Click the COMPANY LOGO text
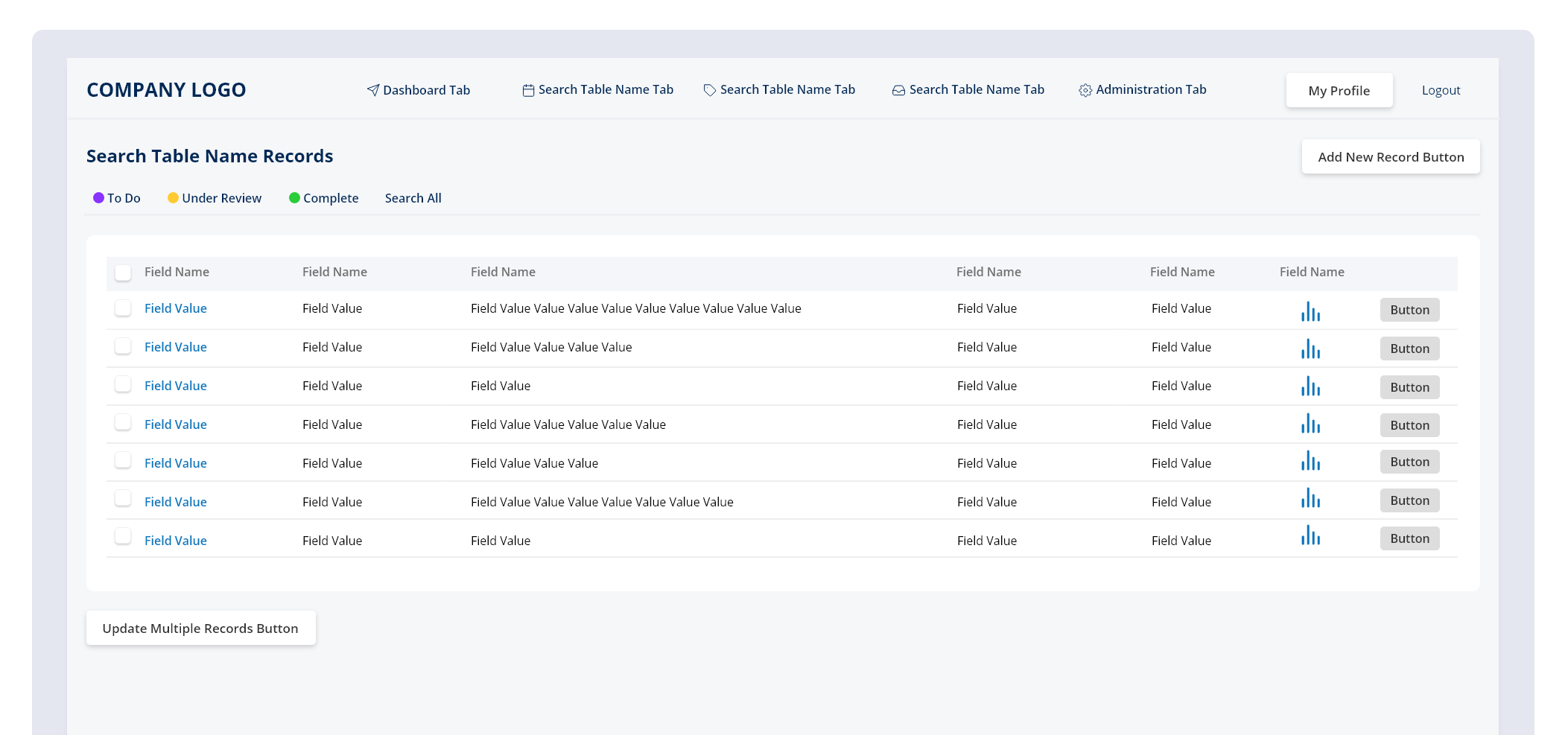This screenshot has height=735, width=1568. pos(166,90)
